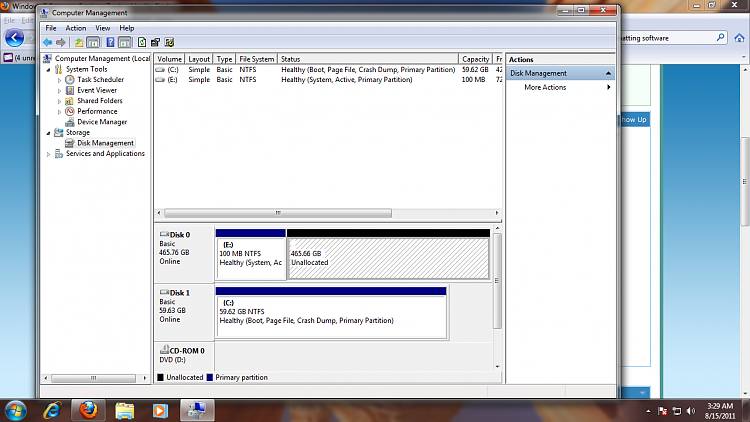The image size is (750, 422).
Task: Click the Action Center flag tray icon
Action: [x=662, y=411]
